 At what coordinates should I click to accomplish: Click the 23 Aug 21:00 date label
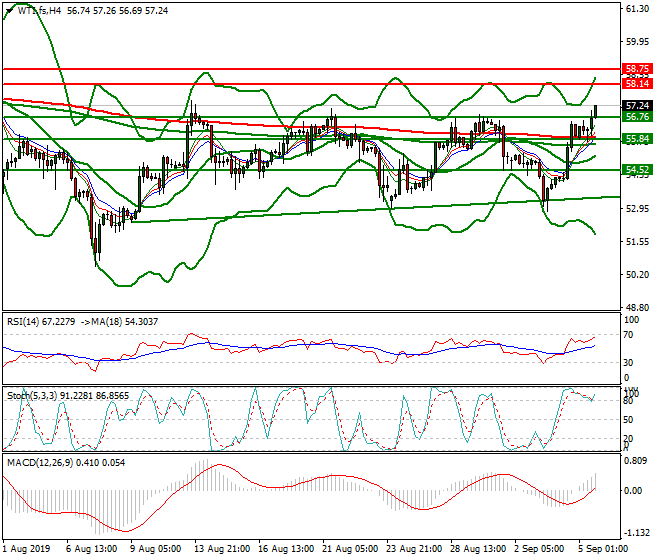pyautogui.click(x=414, y=549)
